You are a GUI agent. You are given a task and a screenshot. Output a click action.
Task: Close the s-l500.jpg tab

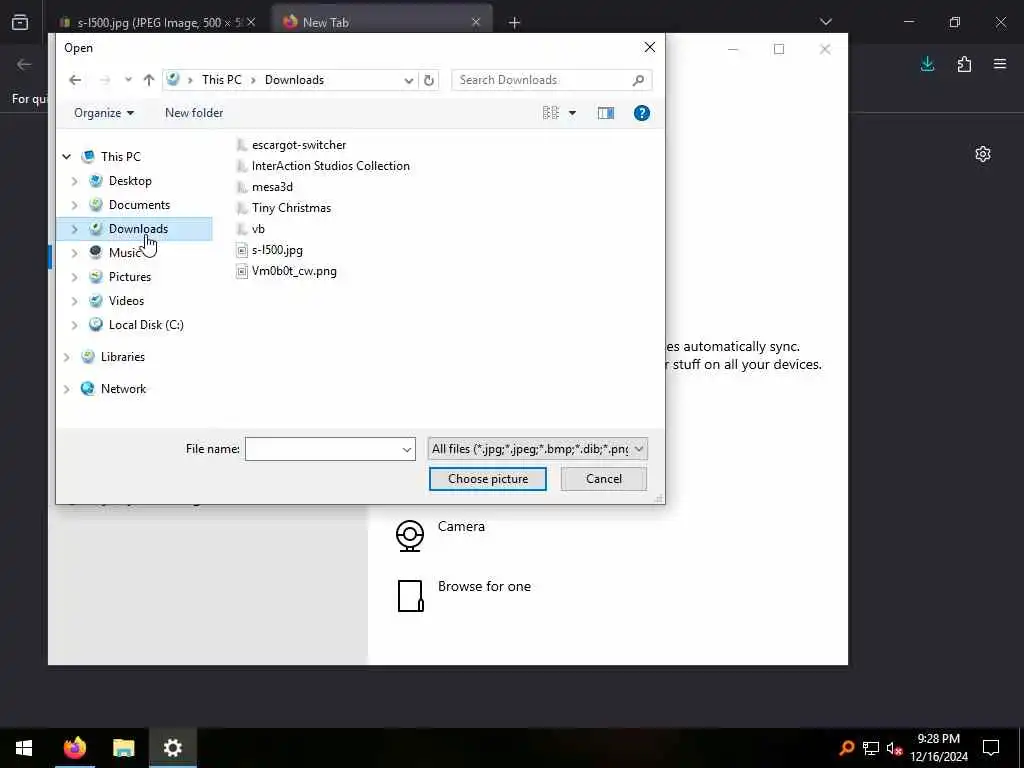251,22
